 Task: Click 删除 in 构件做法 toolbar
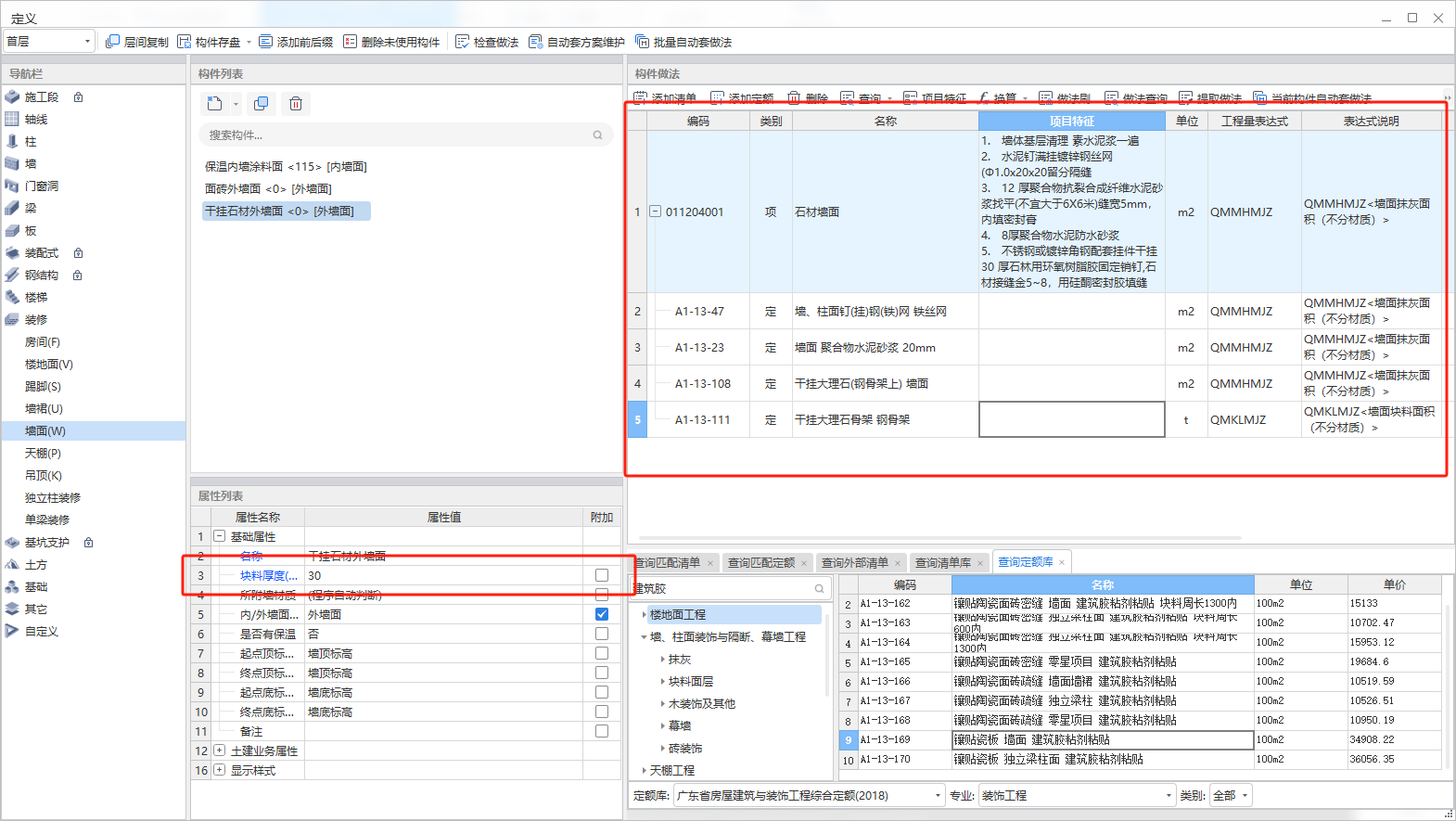point(808,97)
